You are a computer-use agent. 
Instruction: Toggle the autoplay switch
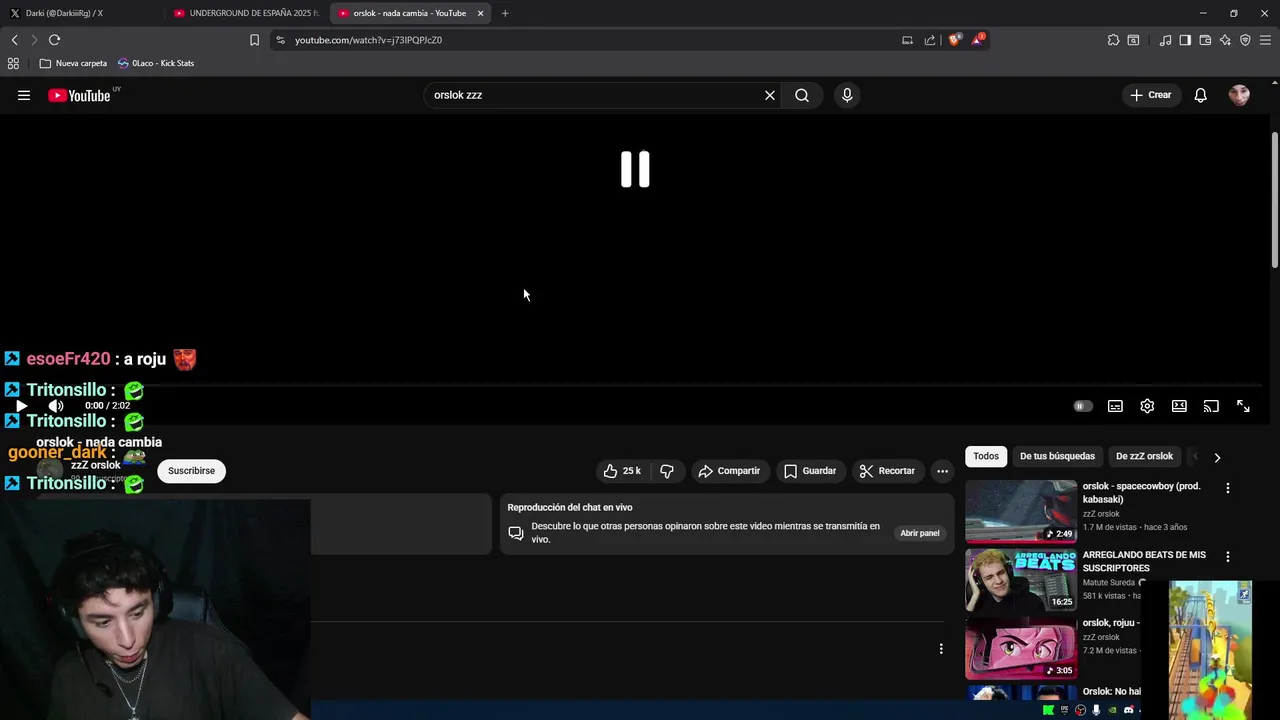(1082, 406)
